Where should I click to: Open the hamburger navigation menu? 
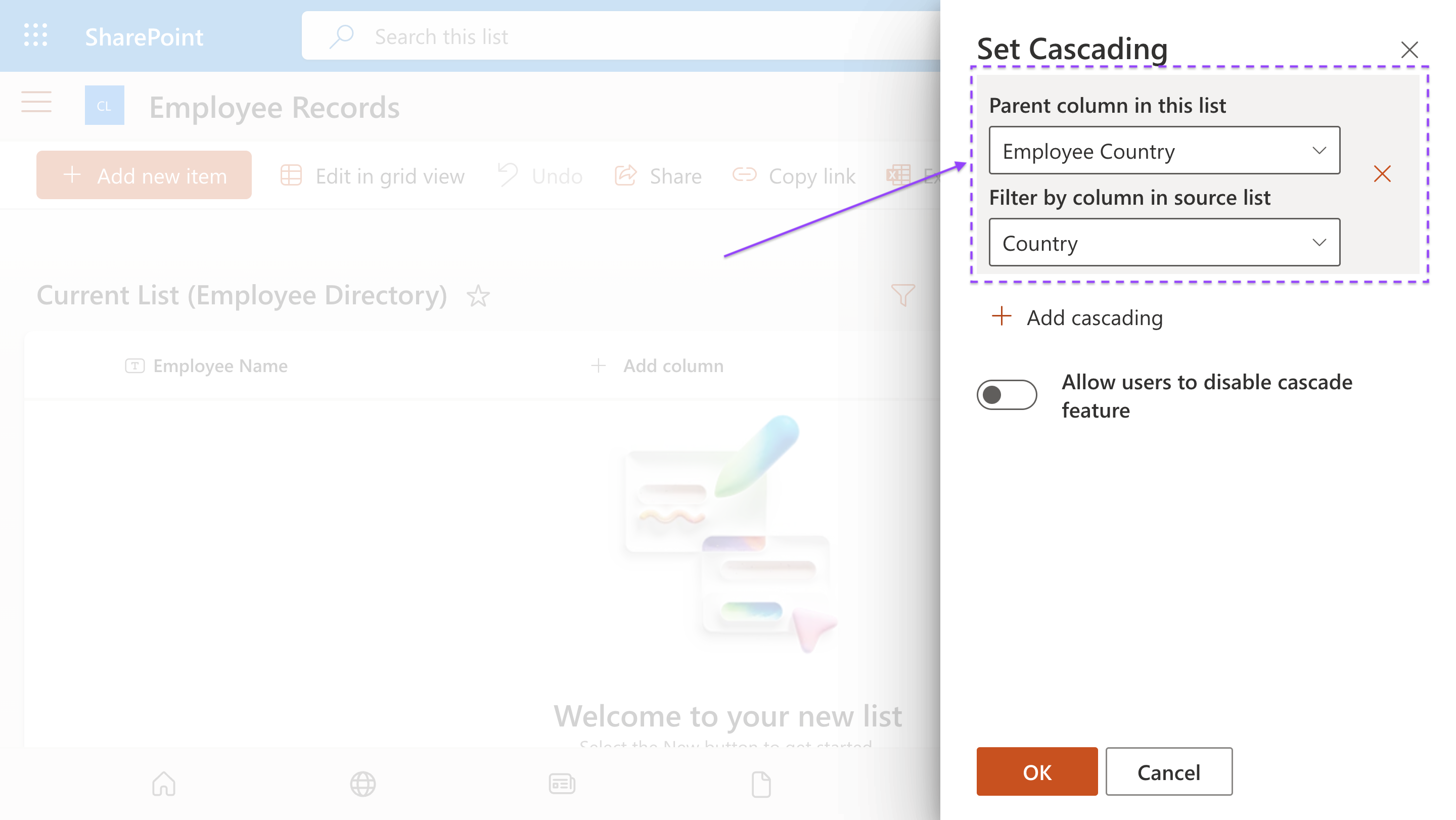point(36,102)
